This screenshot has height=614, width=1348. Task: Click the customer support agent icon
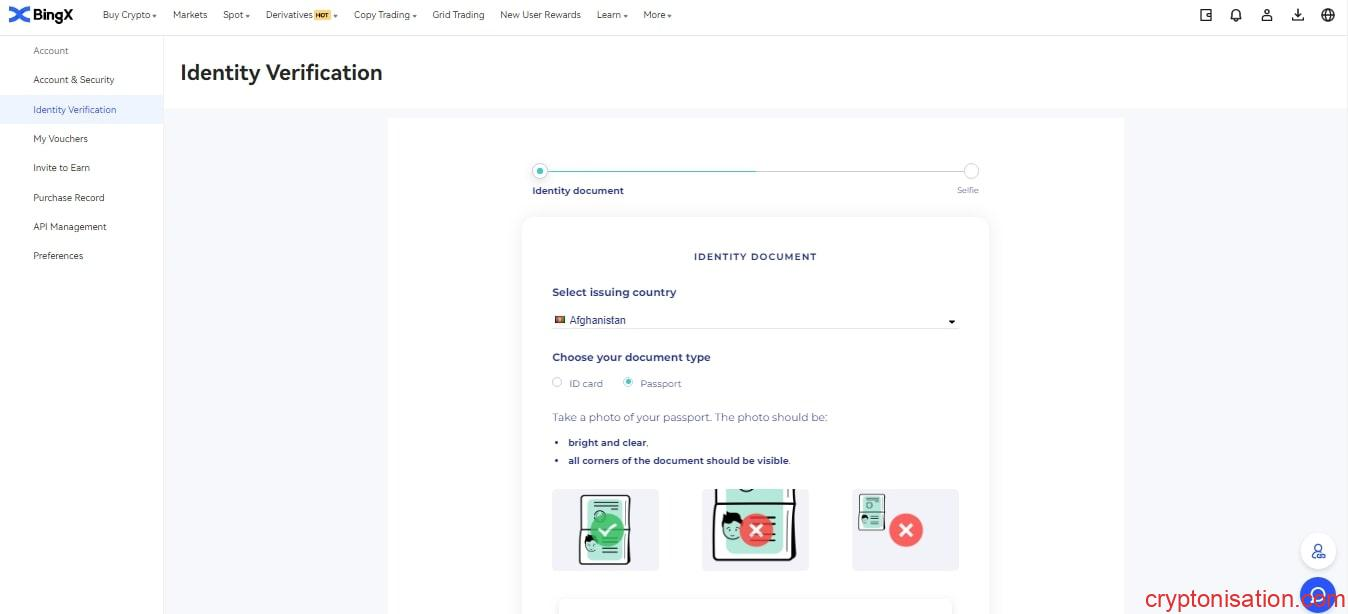click(x=1318, y=551)
